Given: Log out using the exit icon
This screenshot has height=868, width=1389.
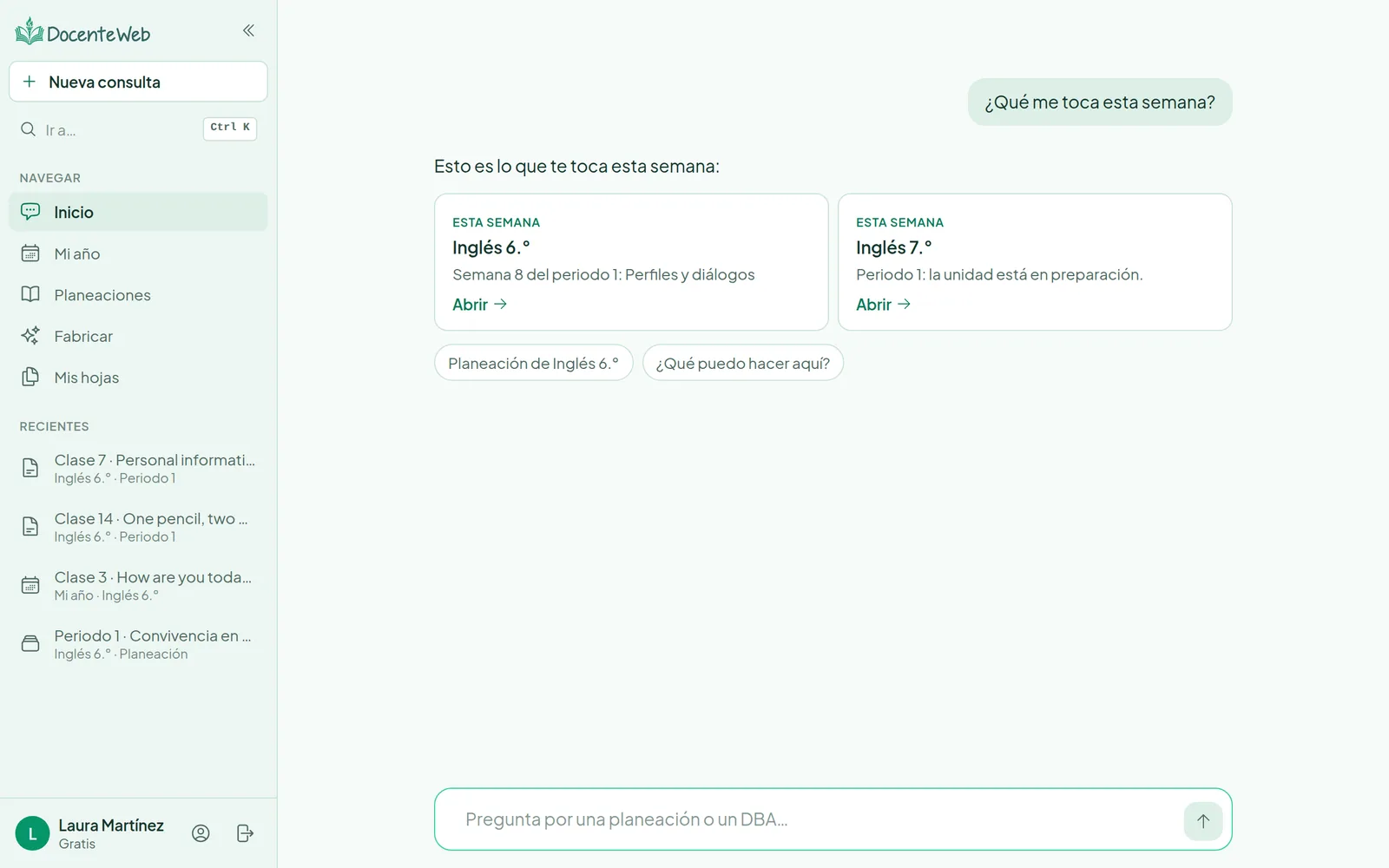Looking at the screenshot, I should [x=246, y=833].
